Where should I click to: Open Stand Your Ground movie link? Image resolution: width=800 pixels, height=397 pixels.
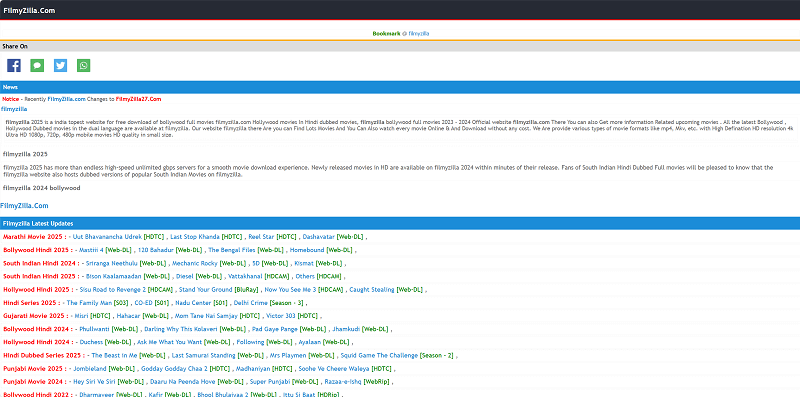coord(205,290)
